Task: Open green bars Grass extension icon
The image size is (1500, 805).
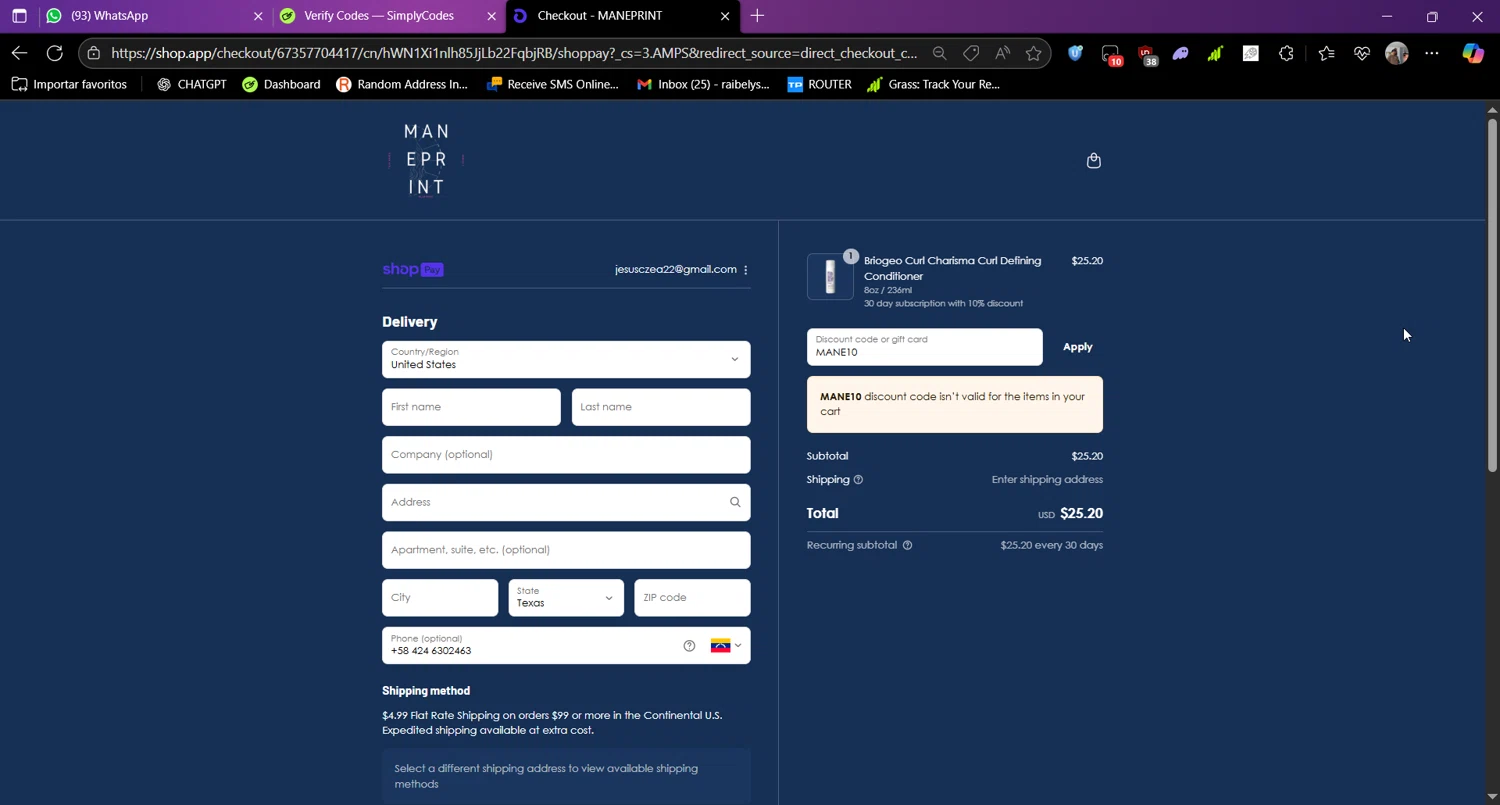Action: pyautogui.click(x=1215, y=53)
